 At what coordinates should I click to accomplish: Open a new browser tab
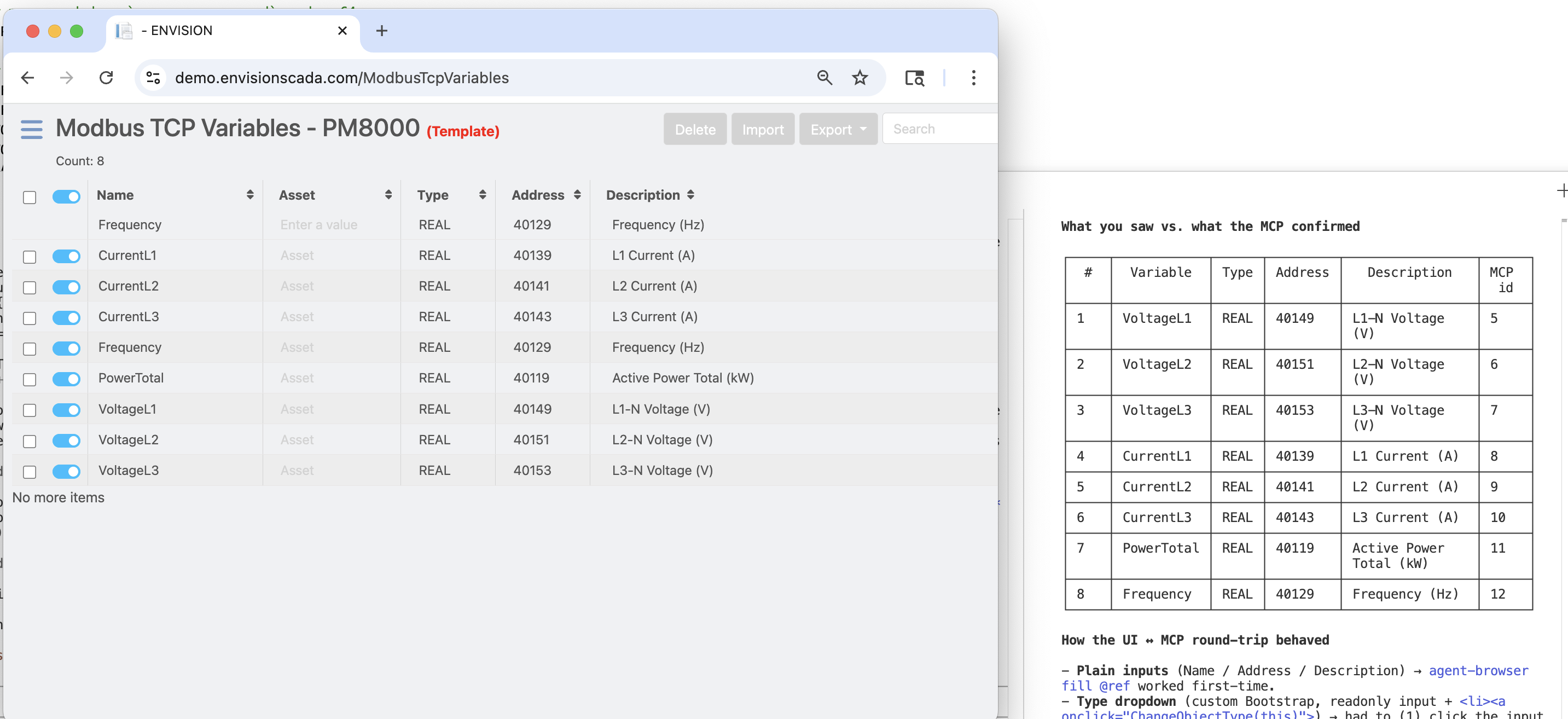tap(382, 31)
